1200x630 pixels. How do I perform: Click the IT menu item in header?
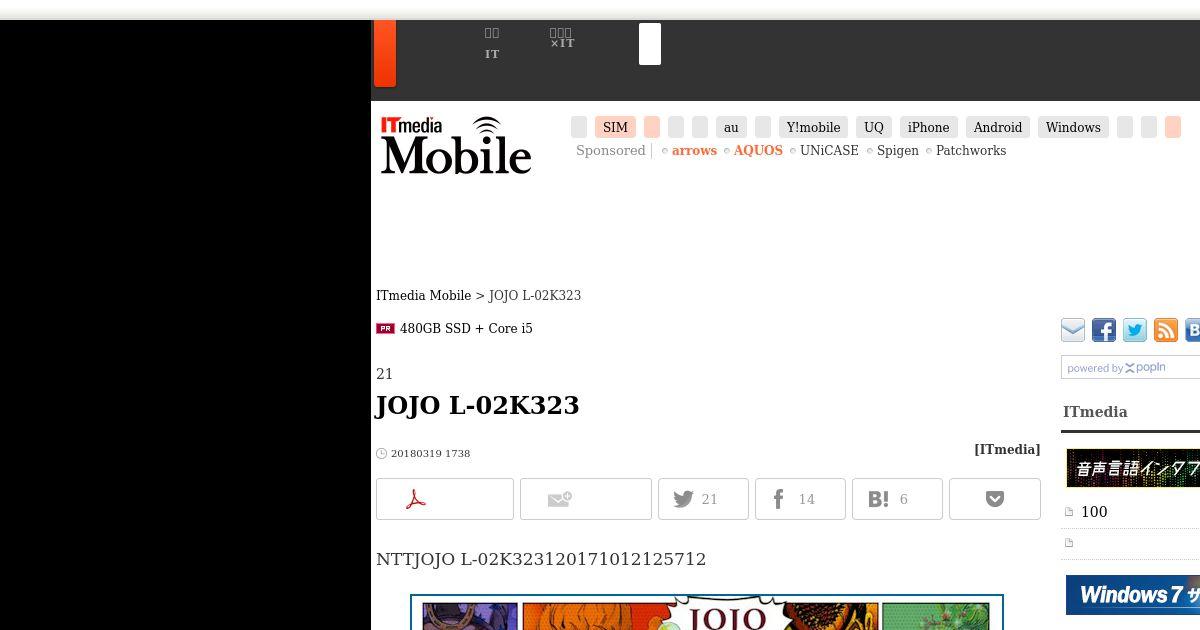(x=492, y=44)
